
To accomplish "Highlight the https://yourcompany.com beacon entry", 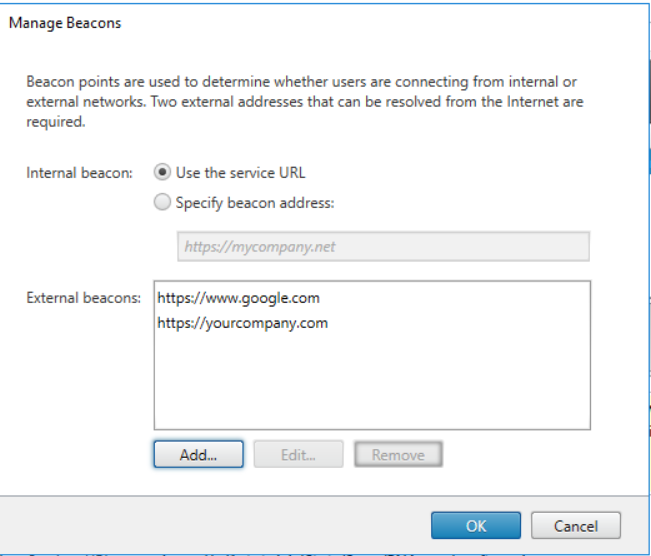I will 243,323.
